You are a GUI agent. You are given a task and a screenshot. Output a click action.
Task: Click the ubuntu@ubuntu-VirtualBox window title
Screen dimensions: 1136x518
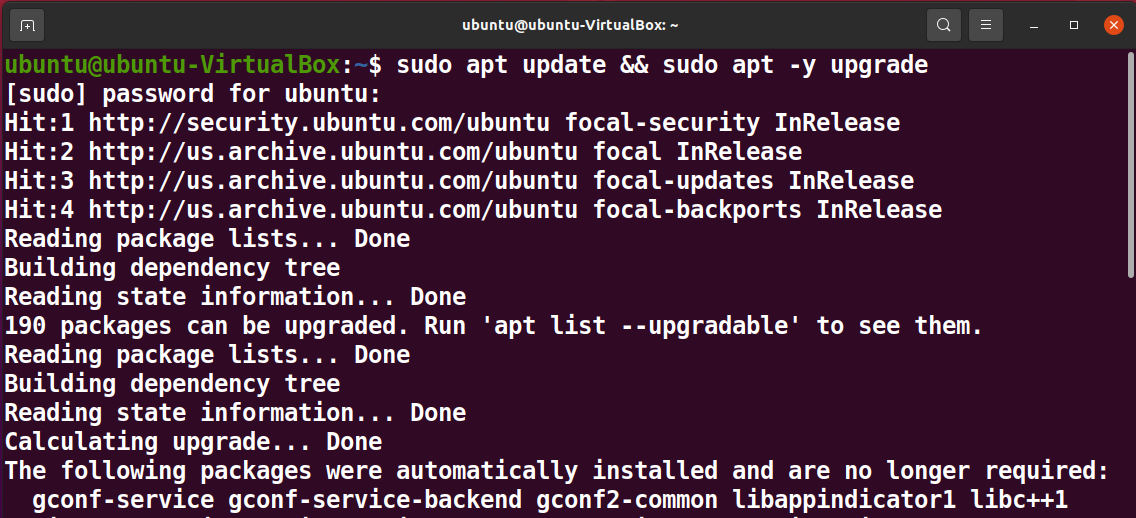[x=570, y=25]
